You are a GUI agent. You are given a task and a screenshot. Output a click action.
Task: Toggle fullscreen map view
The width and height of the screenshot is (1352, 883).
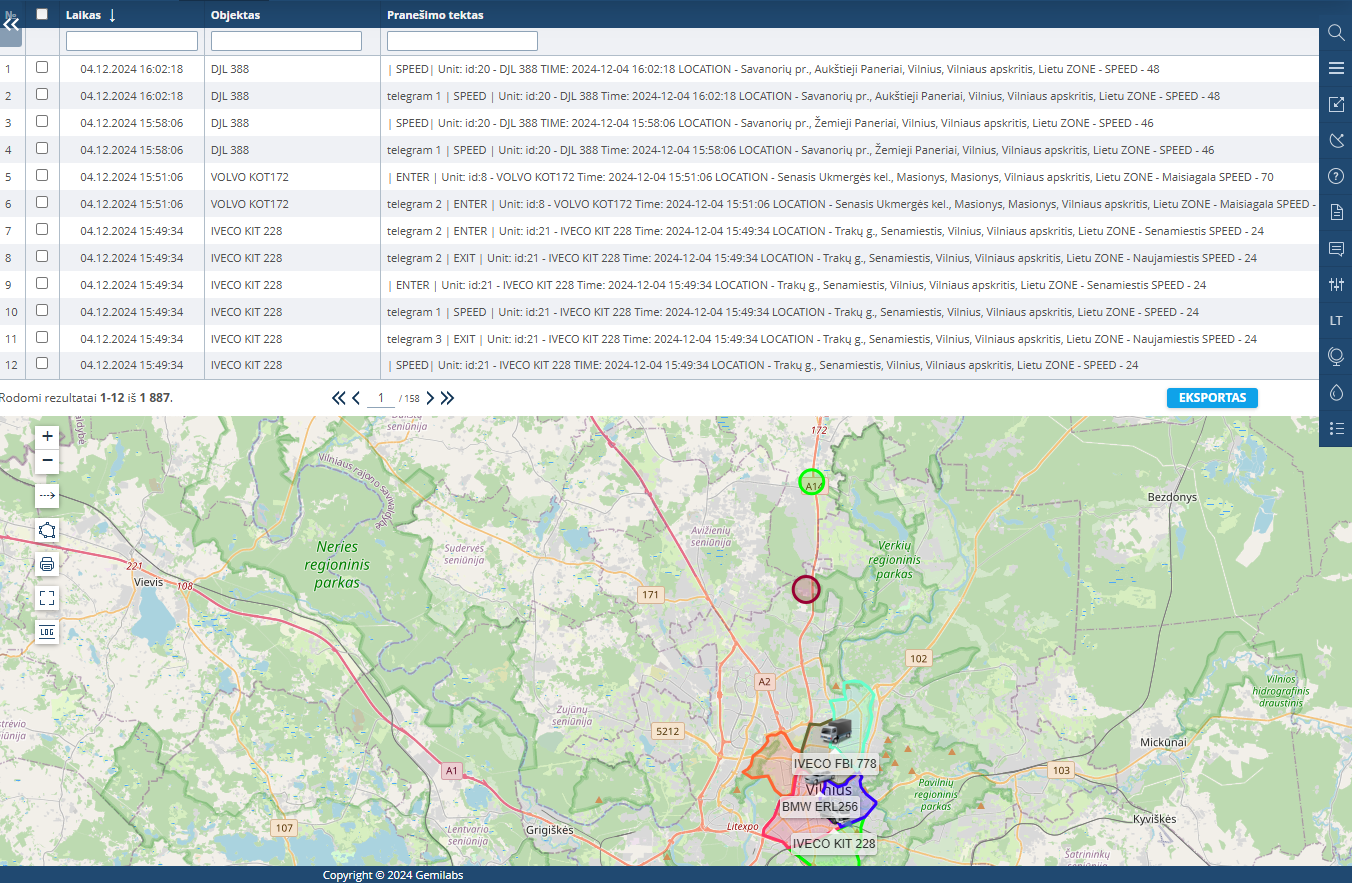[47, 598]
